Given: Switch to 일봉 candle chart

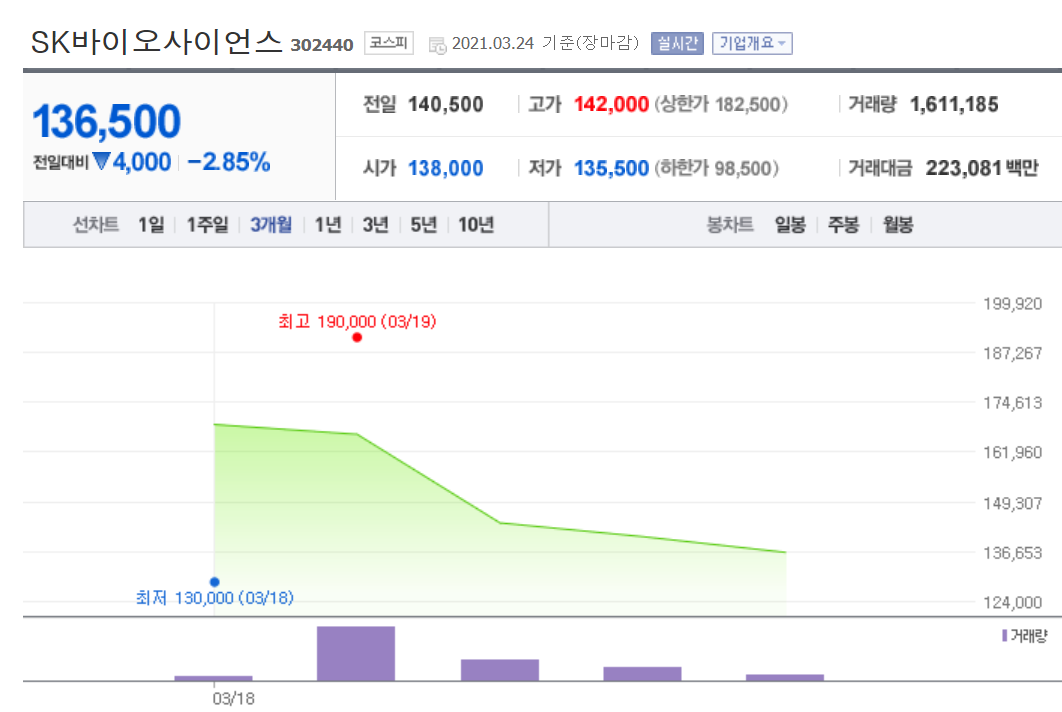Looking at the screenshot, I should 790,224.
